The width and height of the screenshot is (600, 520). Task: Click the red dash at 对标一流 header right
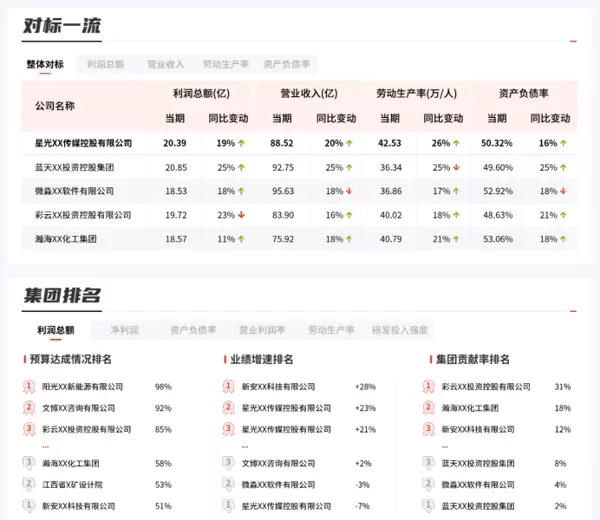click(x=573, y=42)
